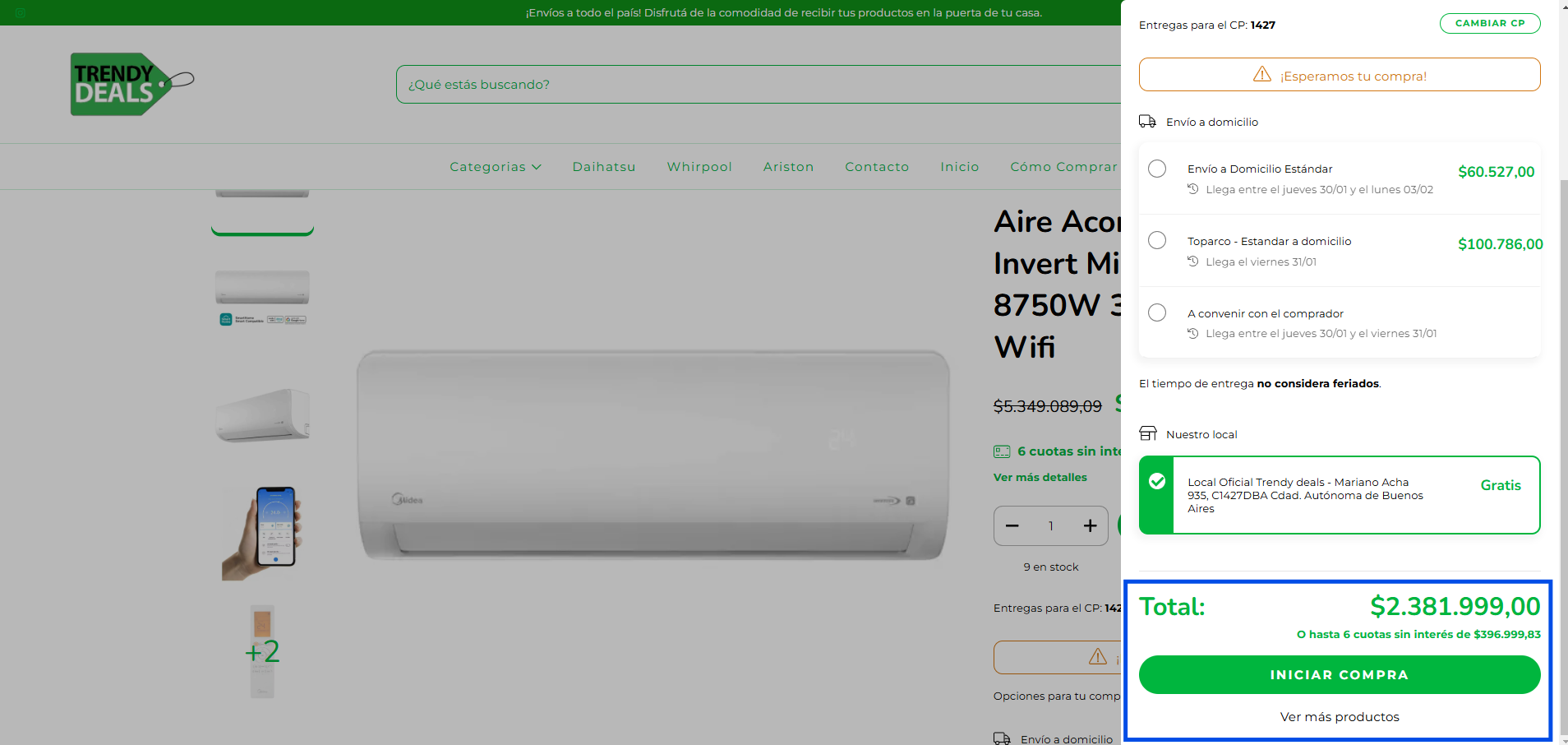
Task: Navigate to Contacto page
Action: tap(877, 167)
